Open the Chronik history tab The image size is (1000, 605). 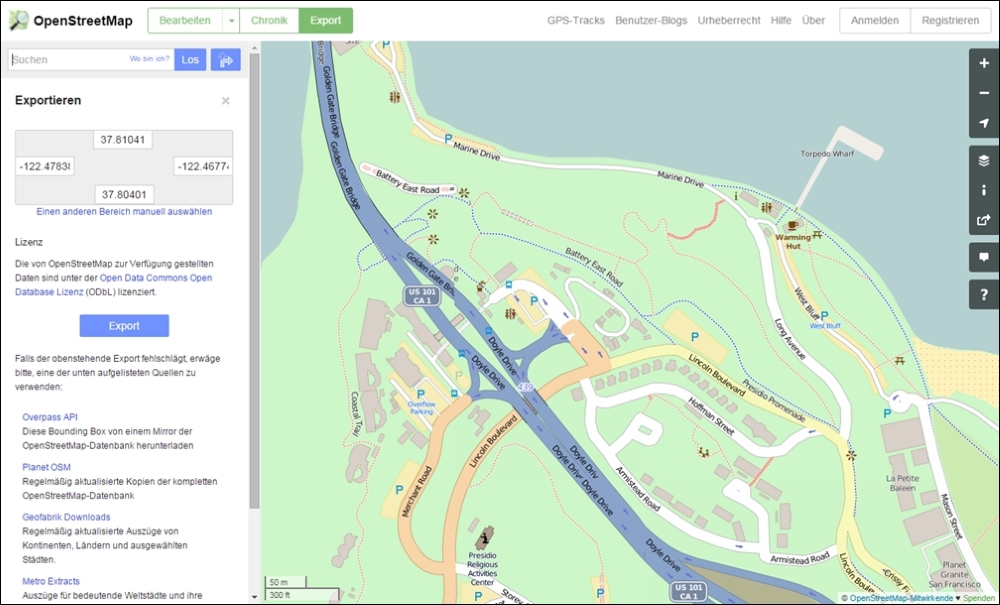click(x=269, y=20)
